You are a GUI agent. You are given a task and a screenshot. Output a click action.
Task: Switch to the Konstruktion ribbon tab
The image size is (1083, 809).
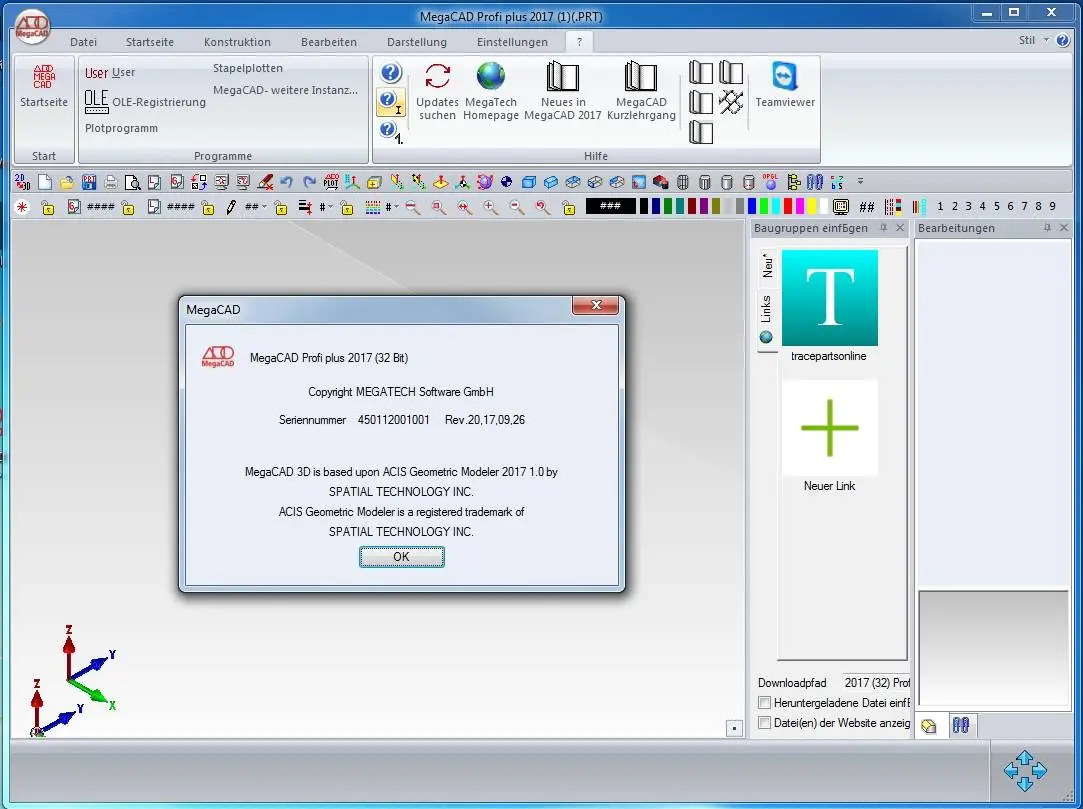pos(238,42)
